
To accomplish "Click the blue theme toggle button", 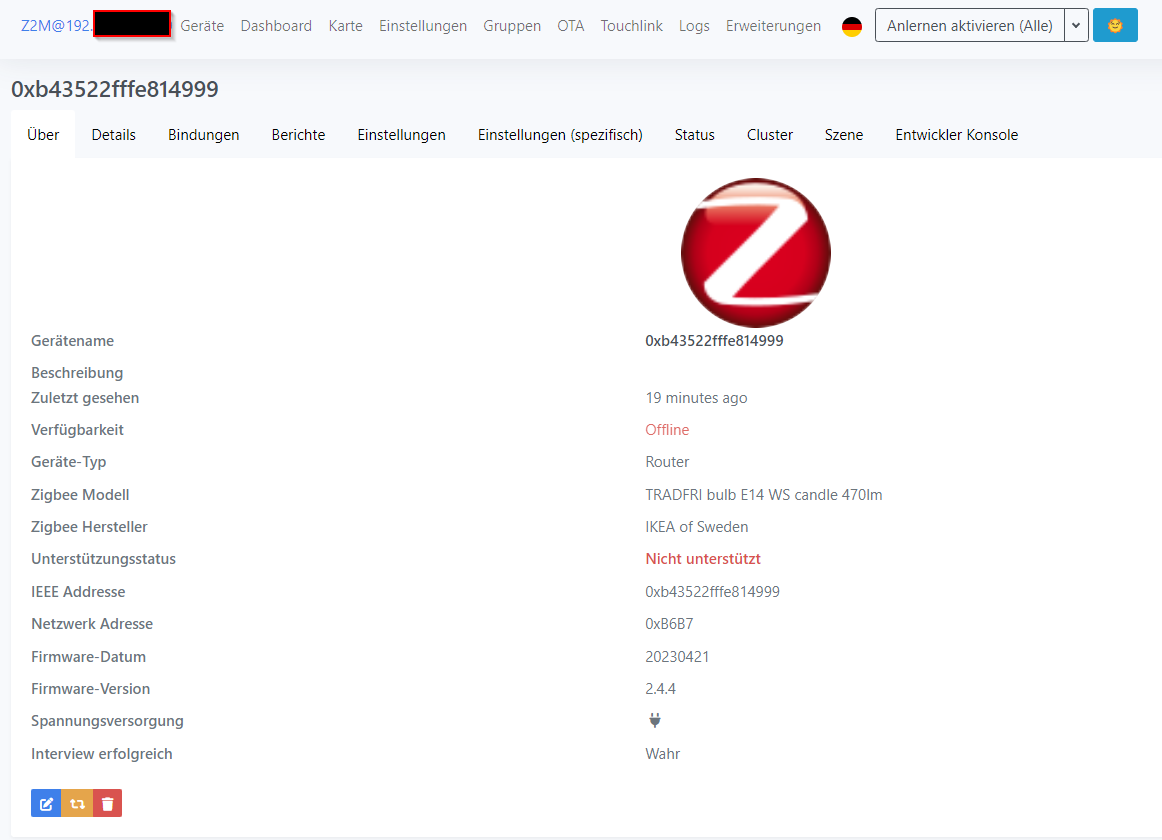I will tap(1115, 26).
